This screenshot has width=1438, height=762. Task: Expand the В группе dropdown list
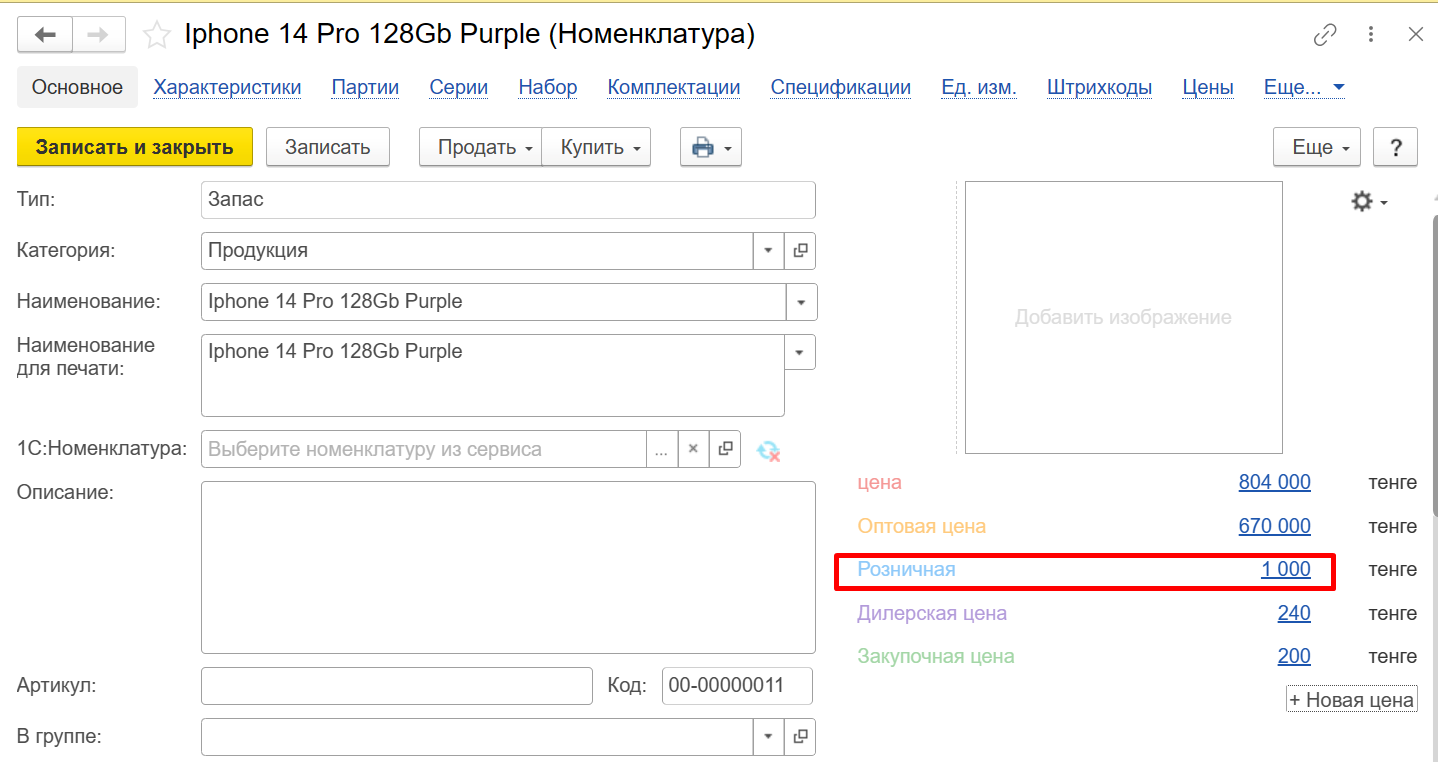pyautogui.click(x=768, y=737)
